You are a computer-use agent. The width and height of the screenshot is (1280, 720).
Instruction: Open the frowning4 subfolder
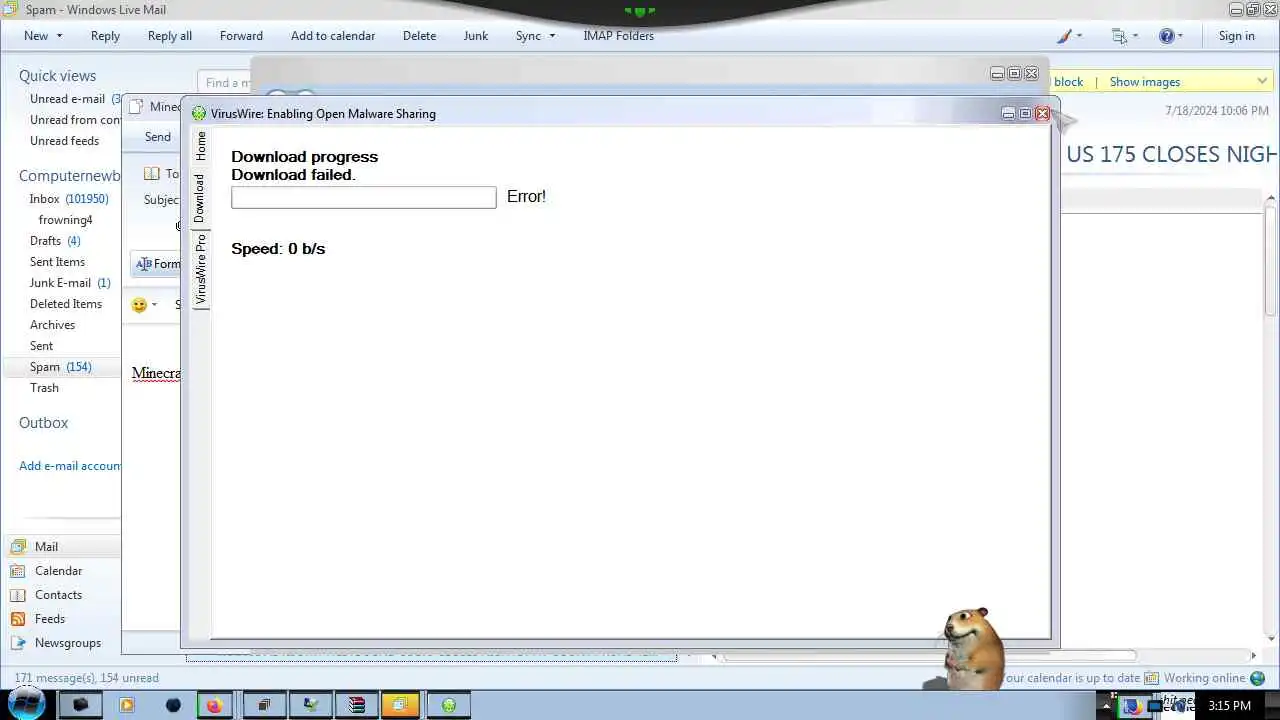[65, 220]
